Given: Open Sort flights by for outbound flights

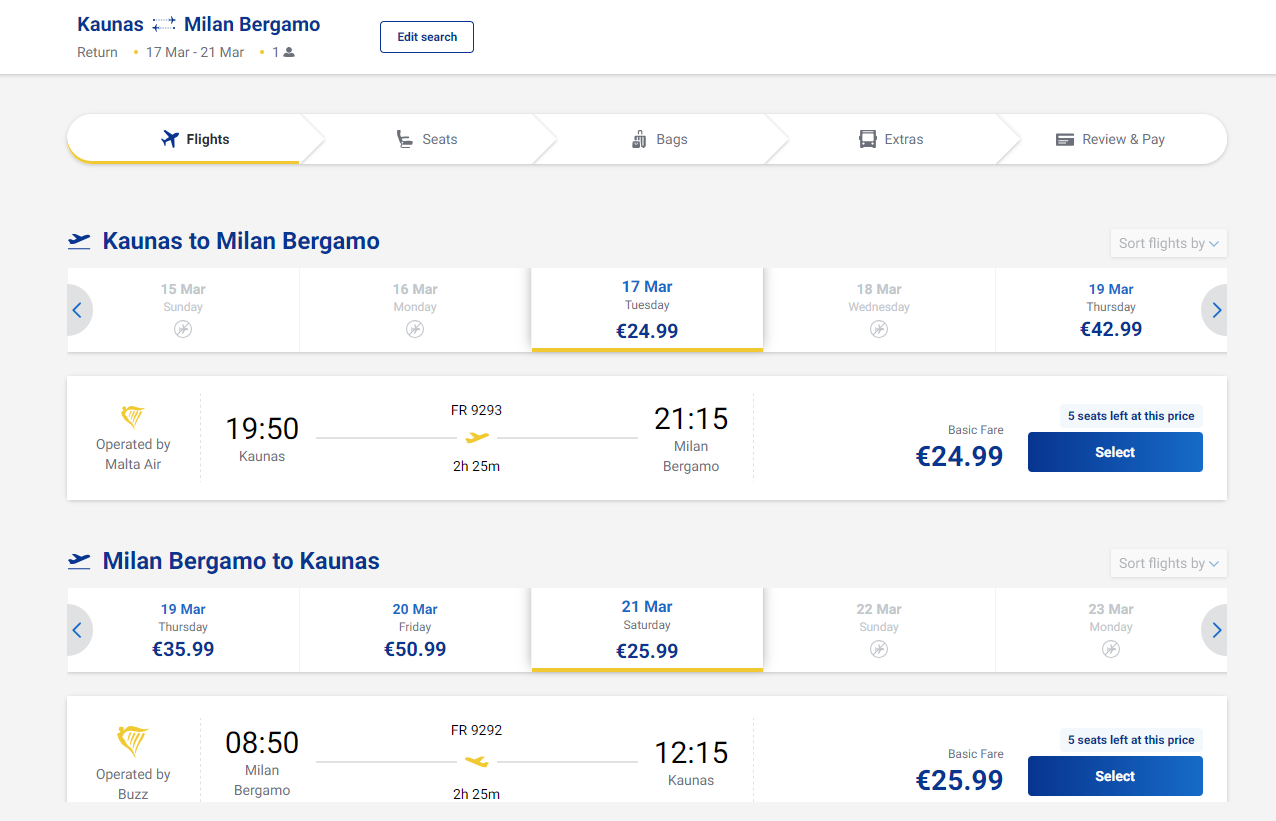Looking at the screenshot, I should (1168, 243).
